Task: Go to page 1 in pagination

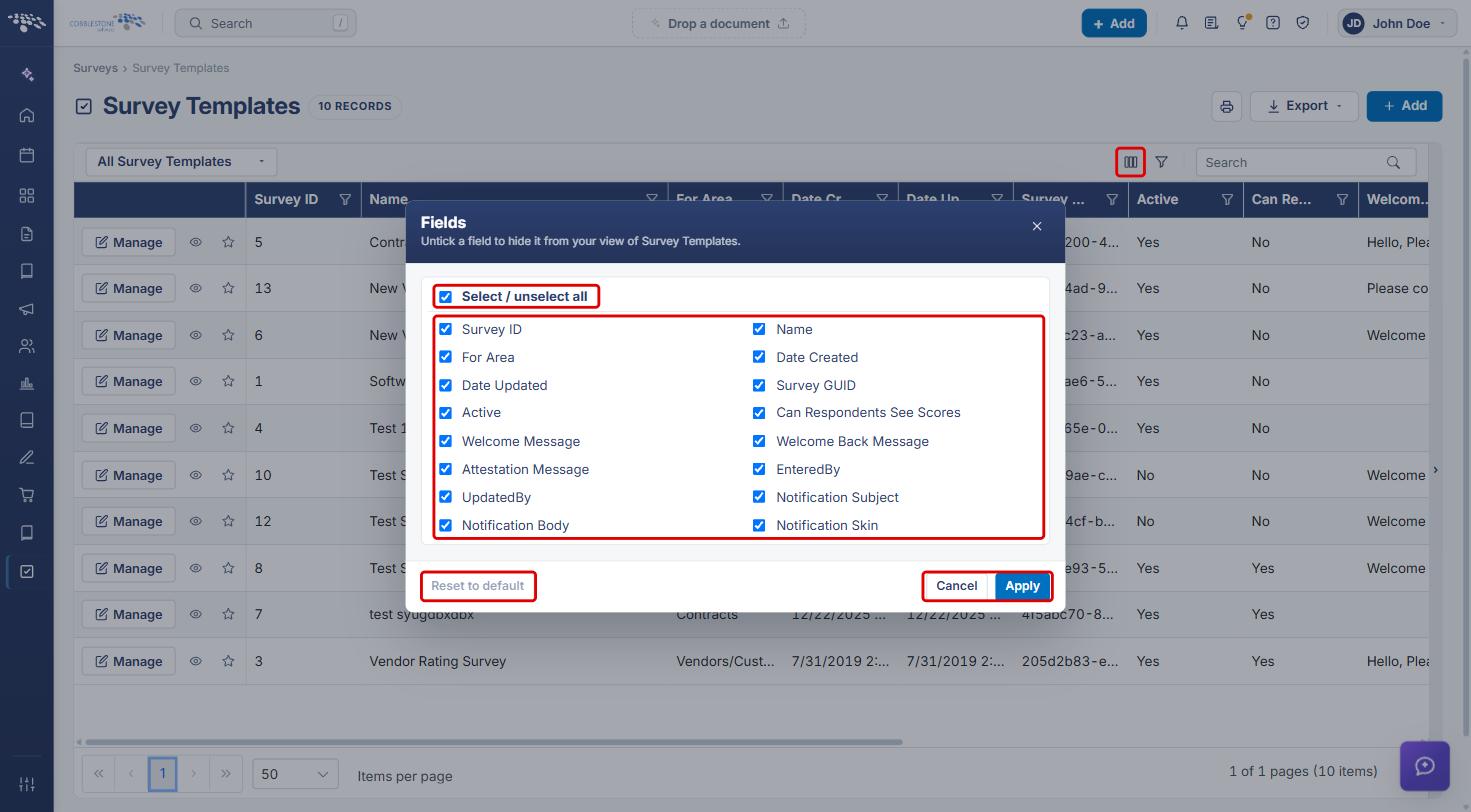Action: click(x=163, y=773)
